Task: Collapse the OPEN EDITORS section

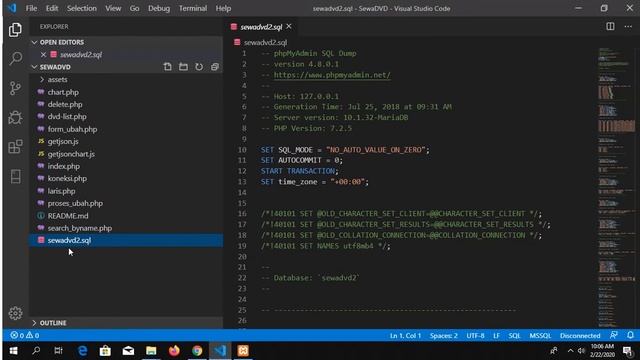Action: click(34, 42)
